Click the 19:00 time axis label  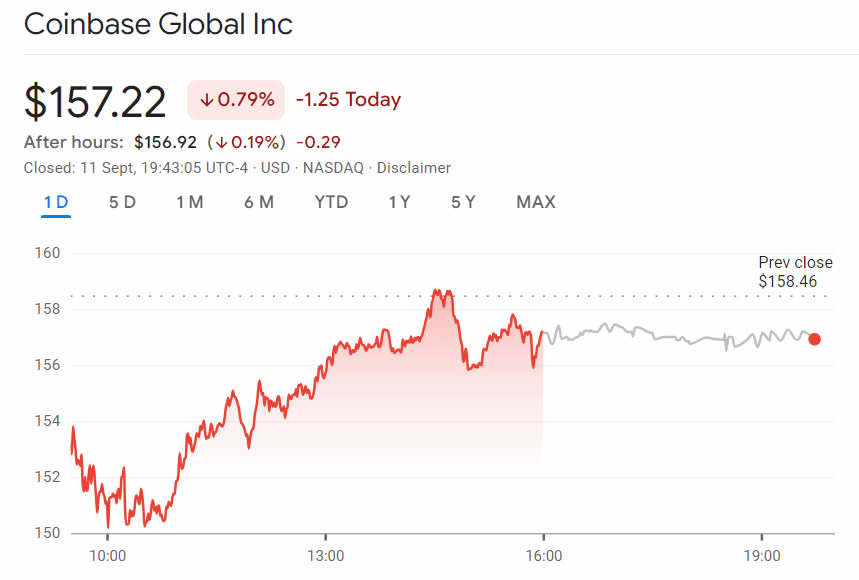762,554
